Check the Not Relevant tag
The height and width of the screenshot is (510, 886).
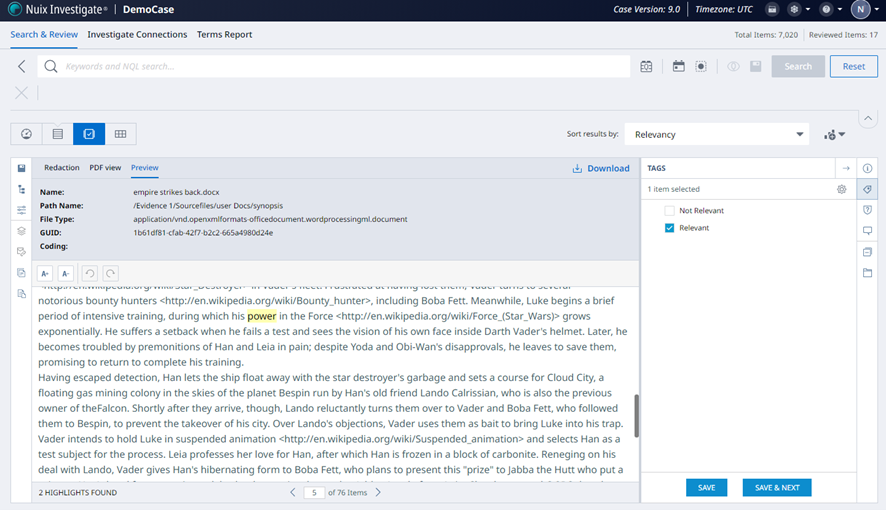[670, 211]
